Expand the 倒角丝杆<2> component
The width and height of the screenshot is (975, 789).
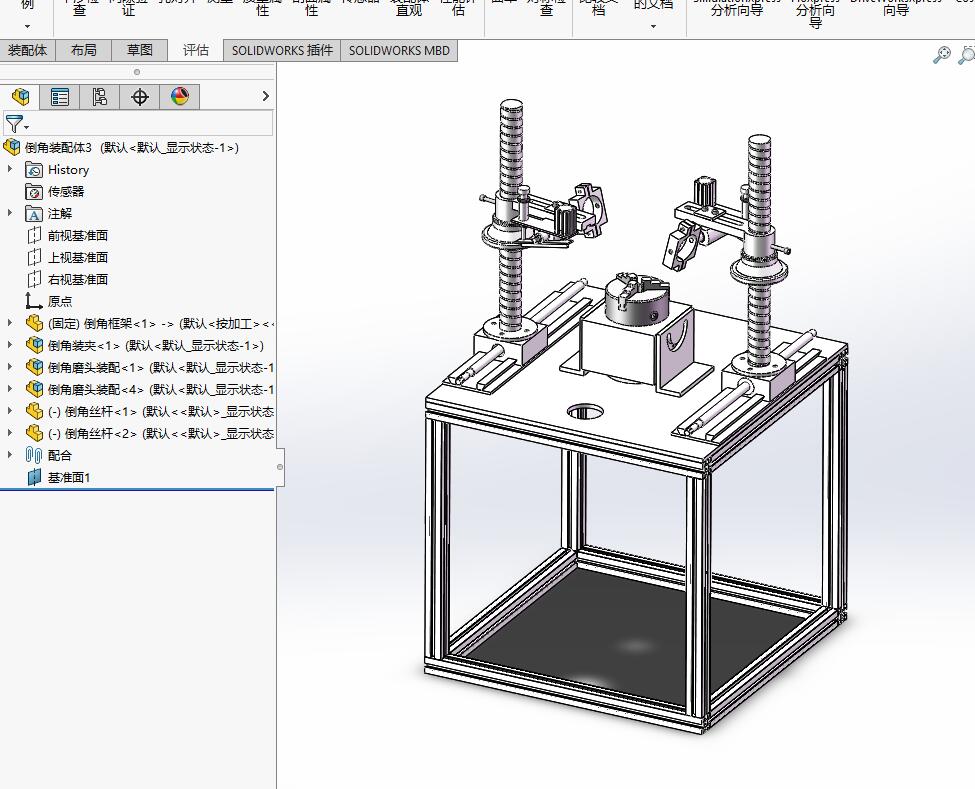pyautogui.click(x=9, y=433)
